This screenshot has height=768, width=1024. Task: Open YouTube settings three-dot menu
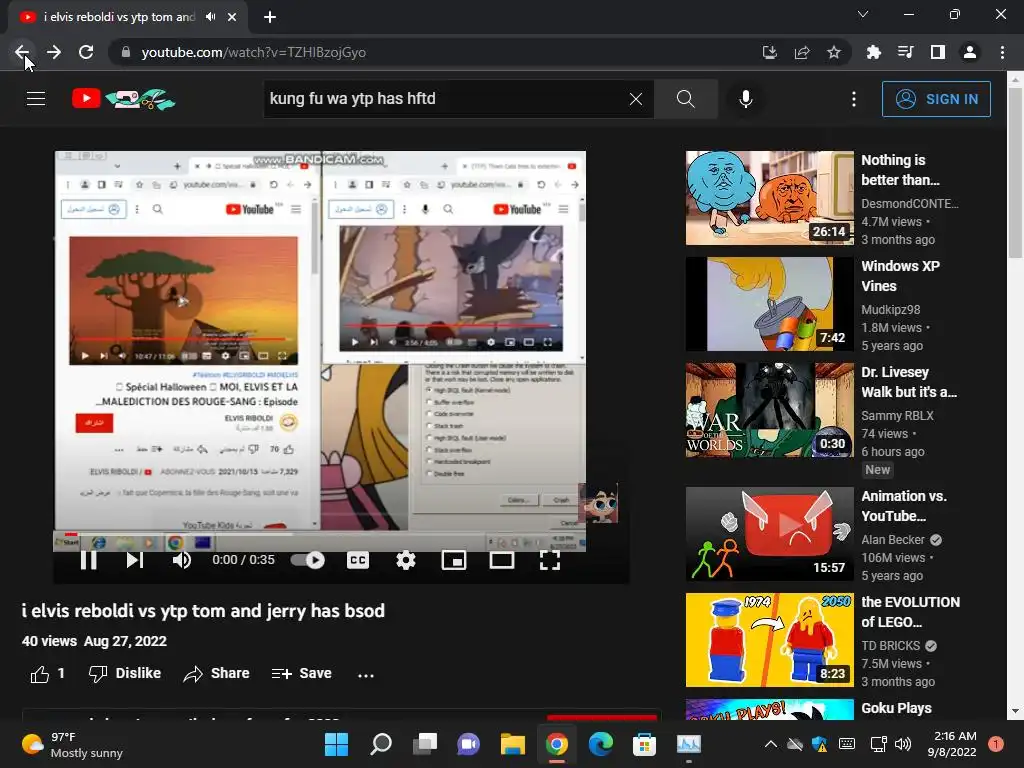854,99
